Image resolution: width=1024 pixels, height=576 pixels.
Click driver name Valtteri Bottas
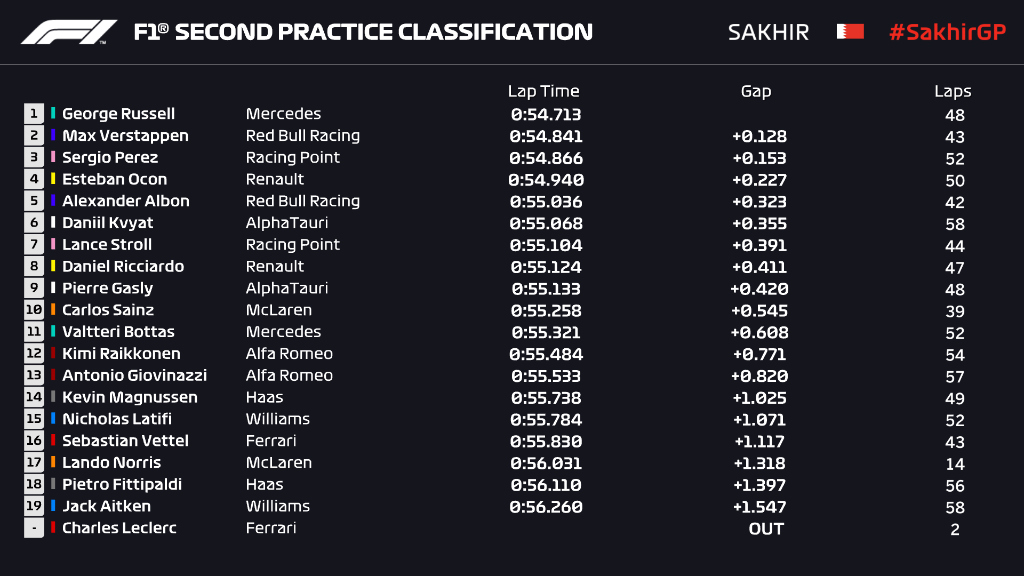[118, 332]
